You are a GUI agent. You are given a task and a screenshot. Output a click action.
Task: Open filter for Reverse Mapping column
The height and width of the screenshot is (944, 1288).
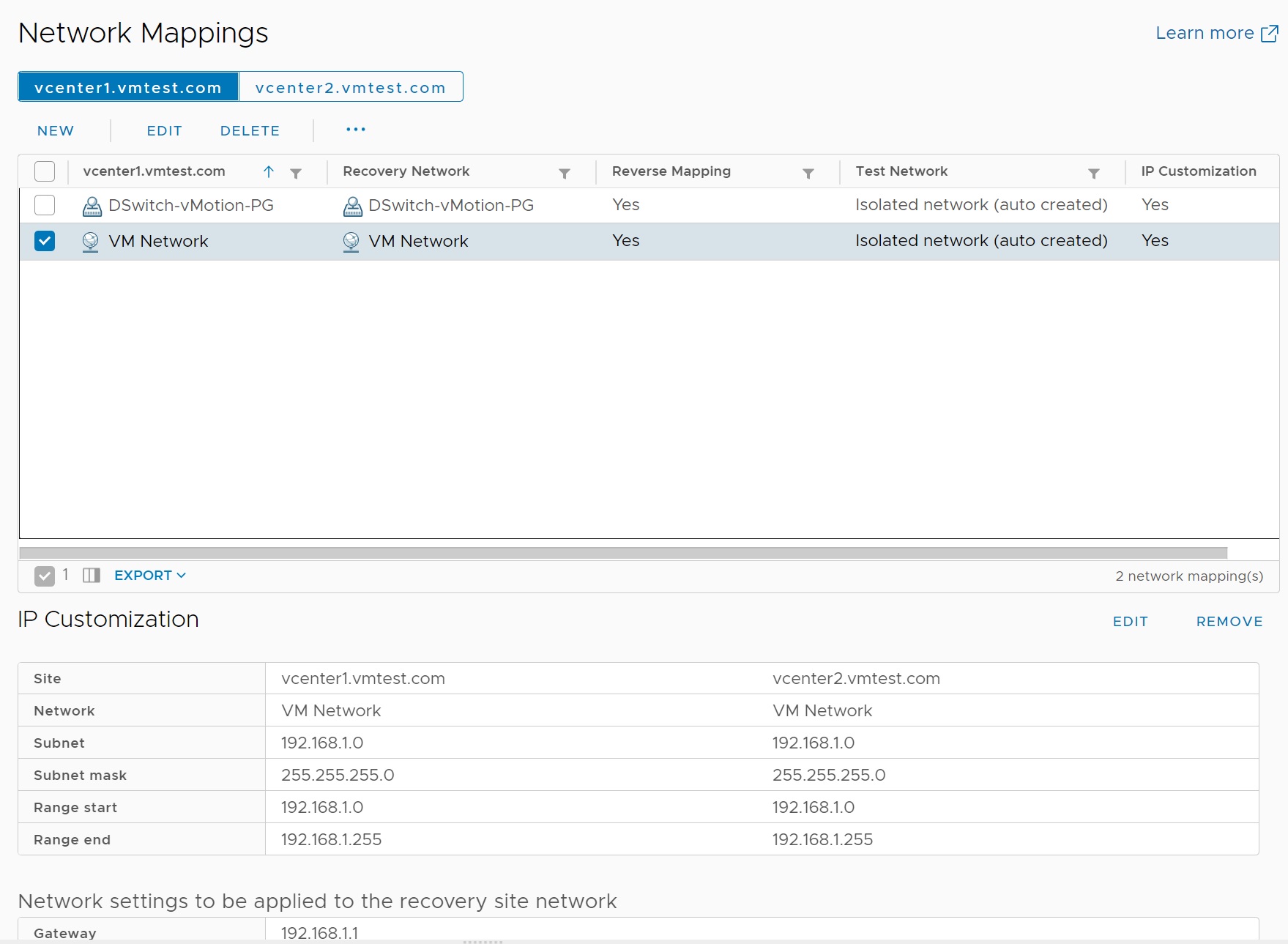pos(808,174)
